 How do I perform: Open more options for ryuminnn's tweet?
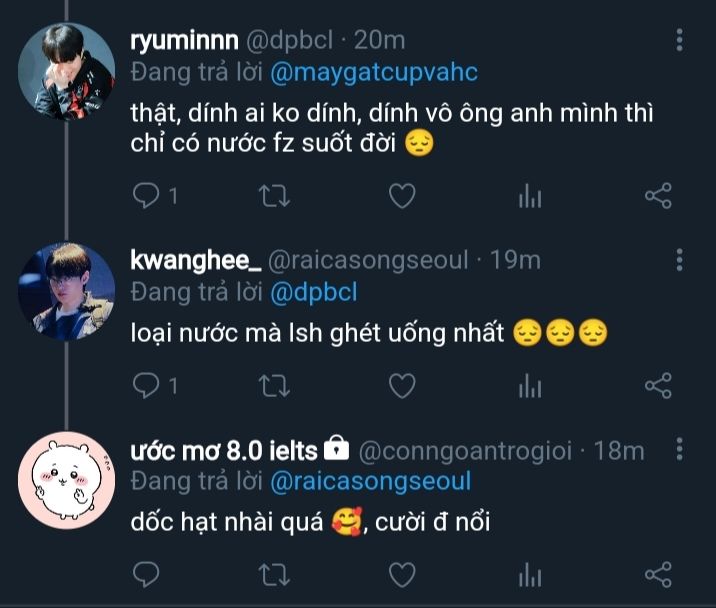click(x=680, y=41)
